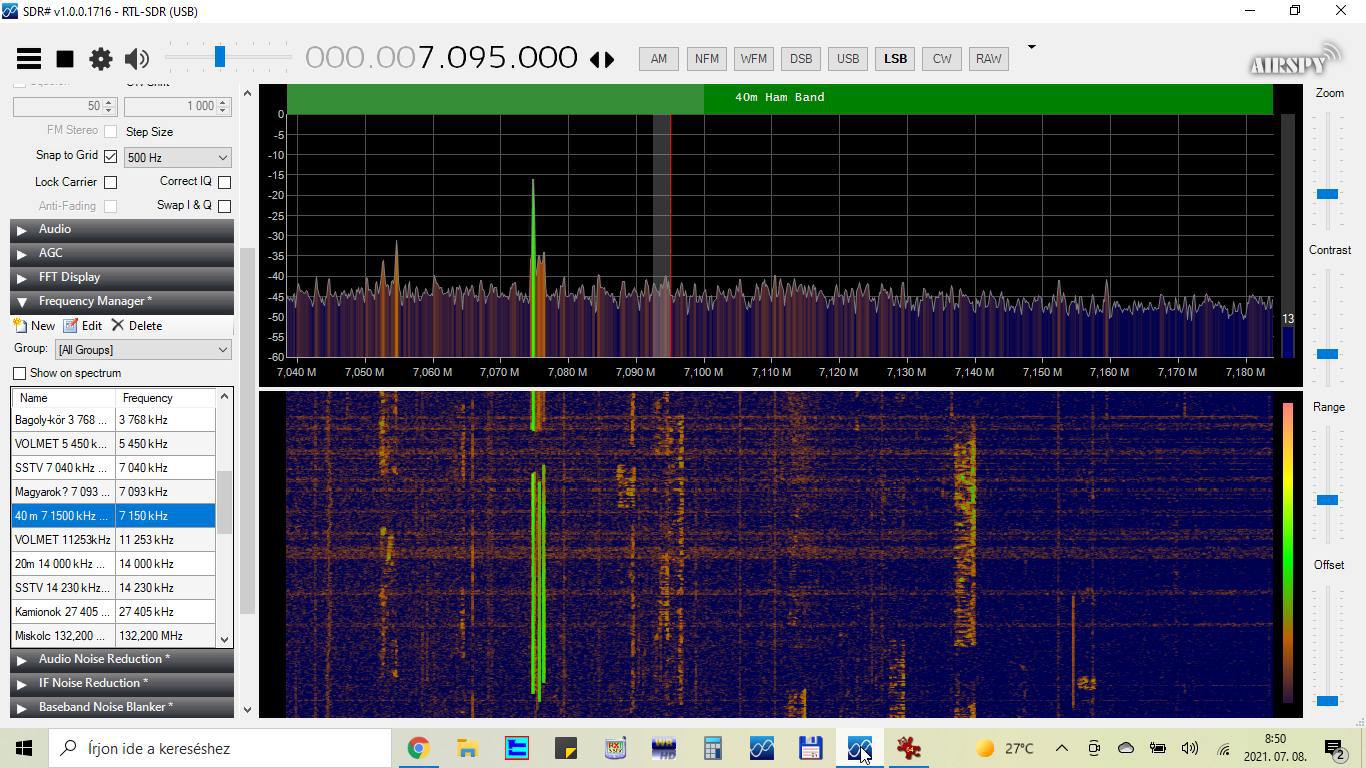Open the notification center icon
The height and width of the screenshot is (768, 1366).
click(x=1334, y=748)
